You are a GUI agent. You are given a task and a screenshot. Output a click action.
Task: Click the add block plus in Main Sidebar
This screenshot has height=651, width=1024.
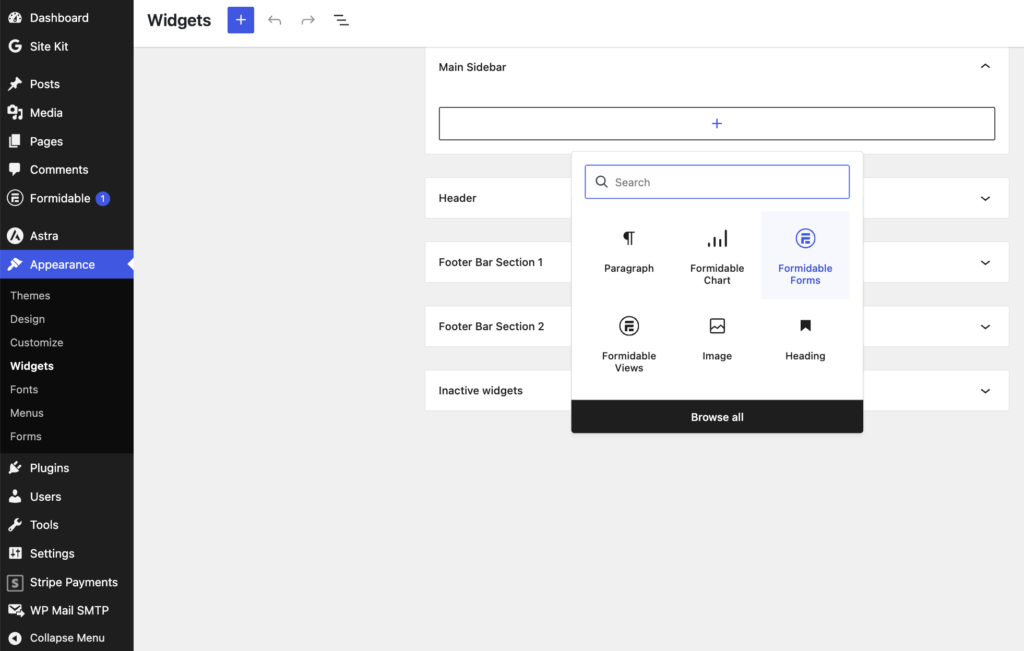point(716,123)
